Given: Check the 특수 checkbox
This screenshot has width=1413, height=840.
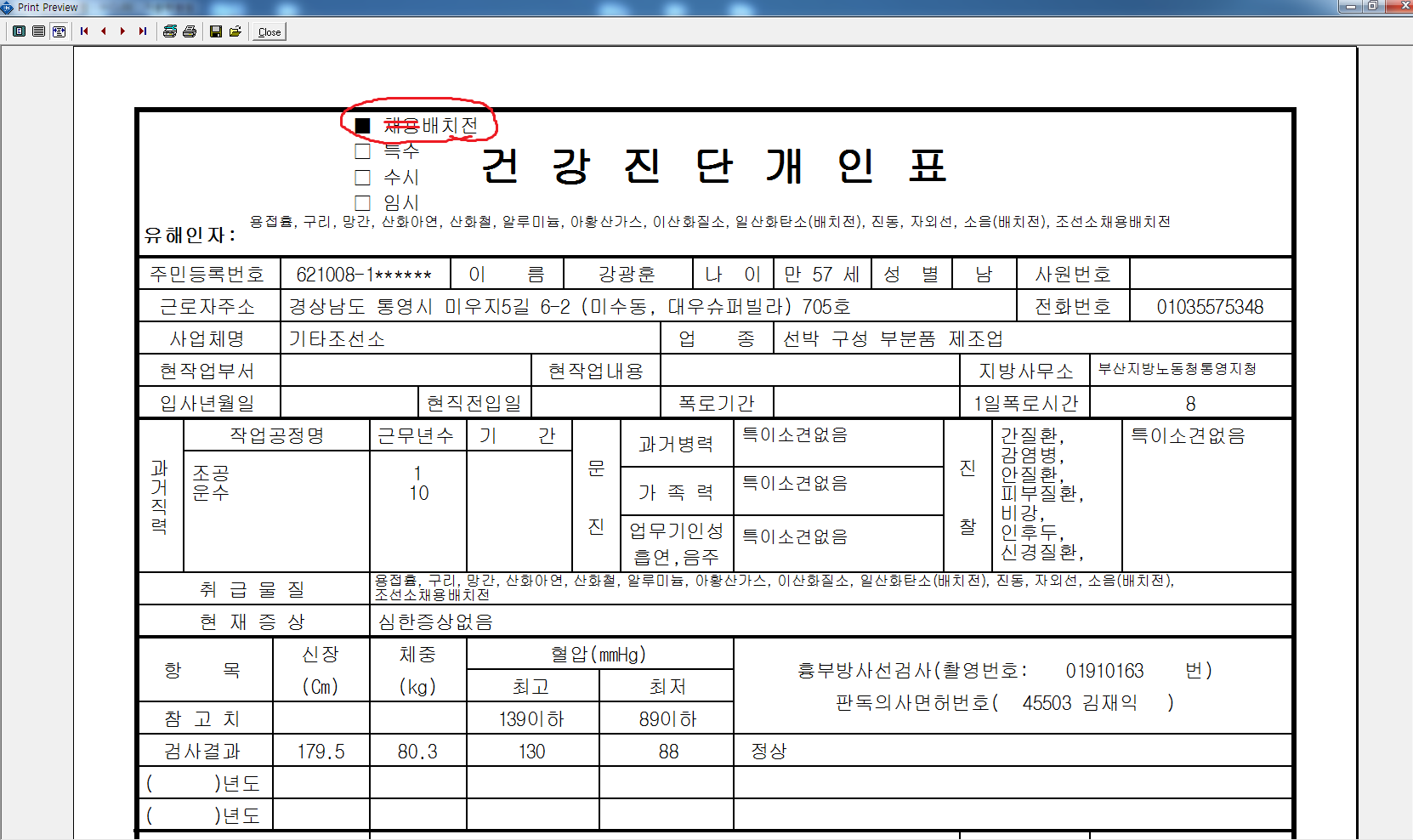Looking at the screenshot, I should [x=363, y=151].
